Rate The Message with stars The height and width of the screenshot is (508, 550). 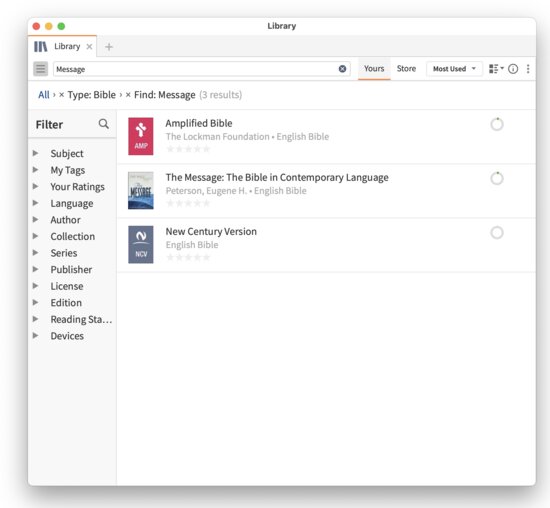pyautogui.click(x=188, y=203)
